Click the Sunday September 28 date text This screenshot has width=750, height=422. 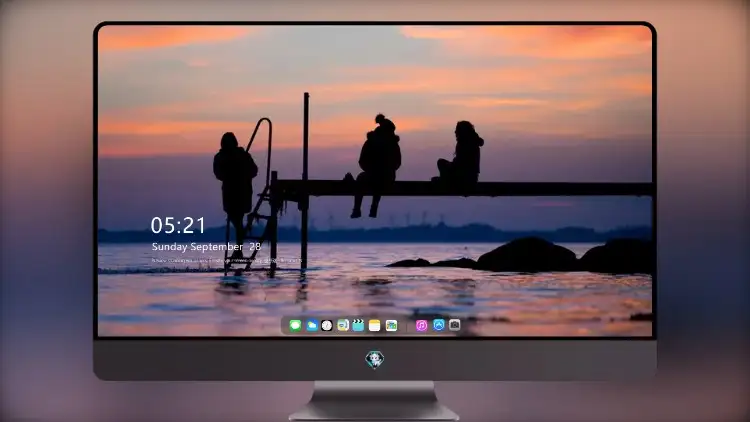[206, 247]
